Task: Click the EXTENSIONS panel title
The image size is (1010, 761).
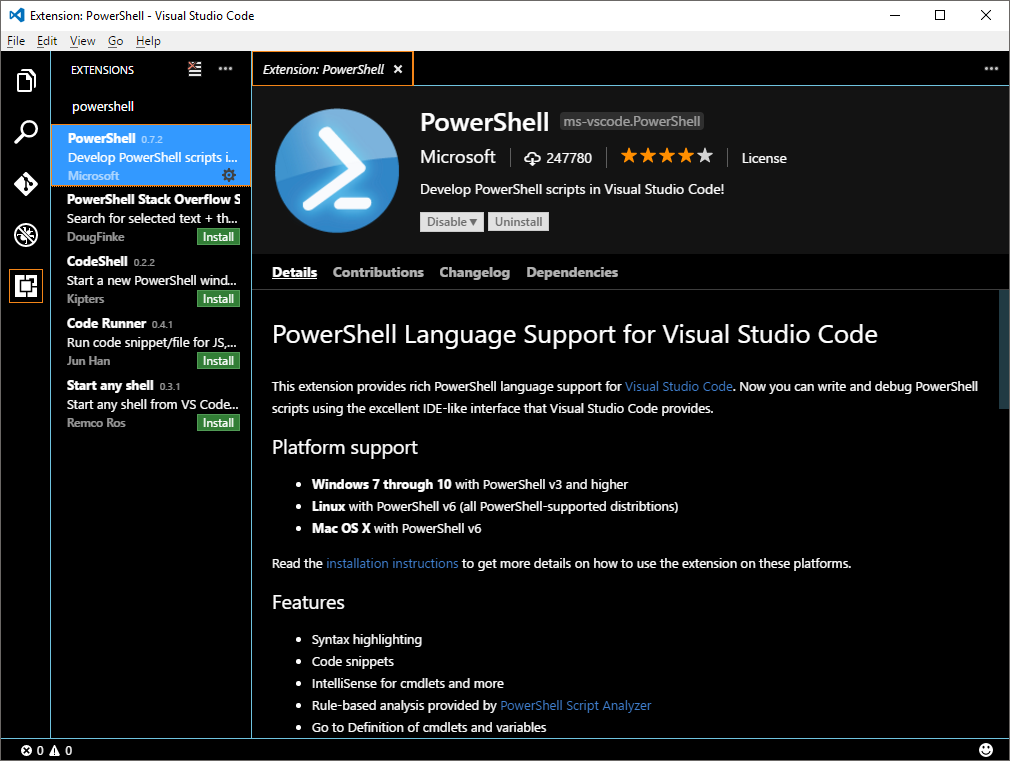Action: 102,70
